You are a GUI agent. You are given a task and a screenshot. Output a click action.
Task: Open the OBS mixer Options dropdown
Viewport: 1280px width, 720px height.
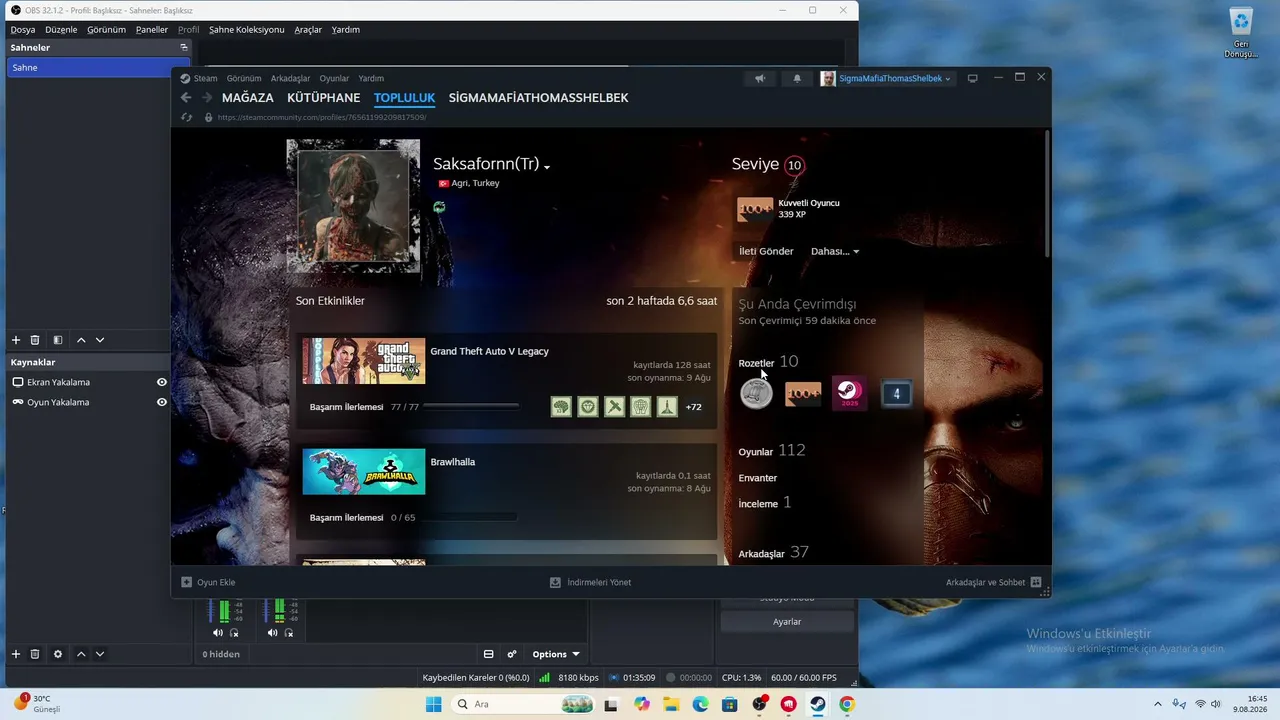555,654
